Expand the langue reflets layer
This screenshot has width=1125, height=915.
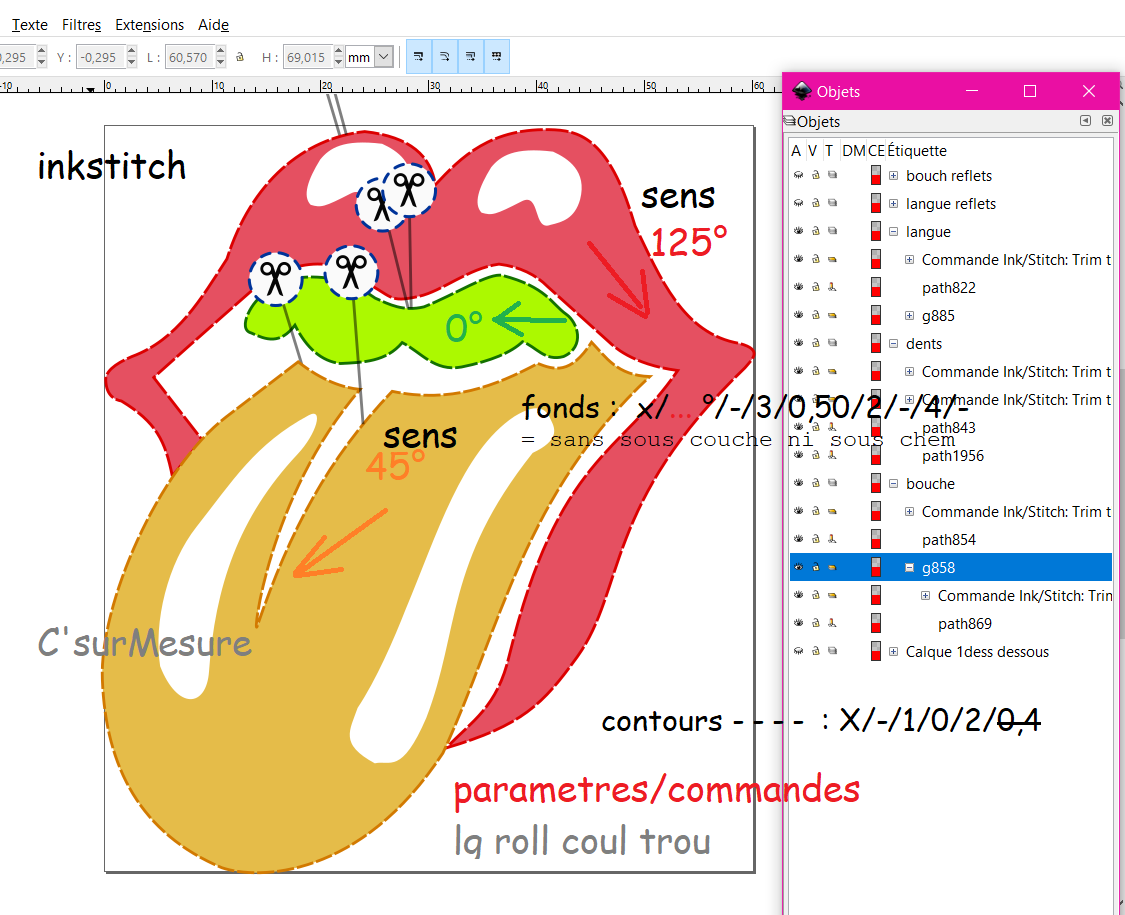point(893,203)
